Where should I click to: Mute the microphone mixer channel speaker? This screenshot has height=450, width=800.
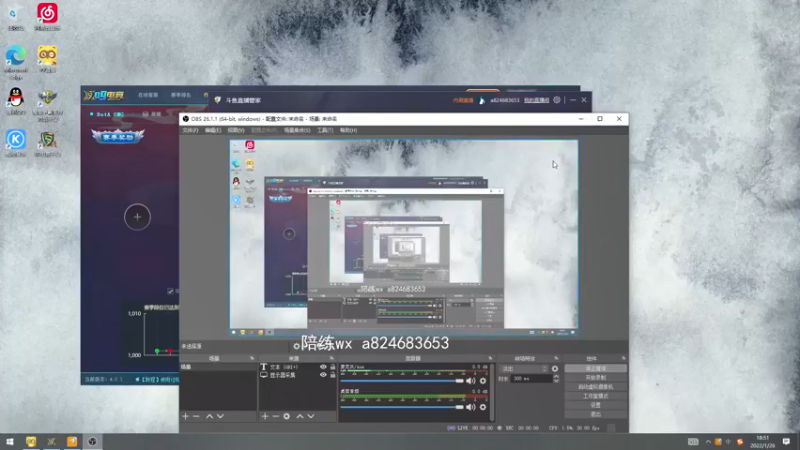point(470,381)
